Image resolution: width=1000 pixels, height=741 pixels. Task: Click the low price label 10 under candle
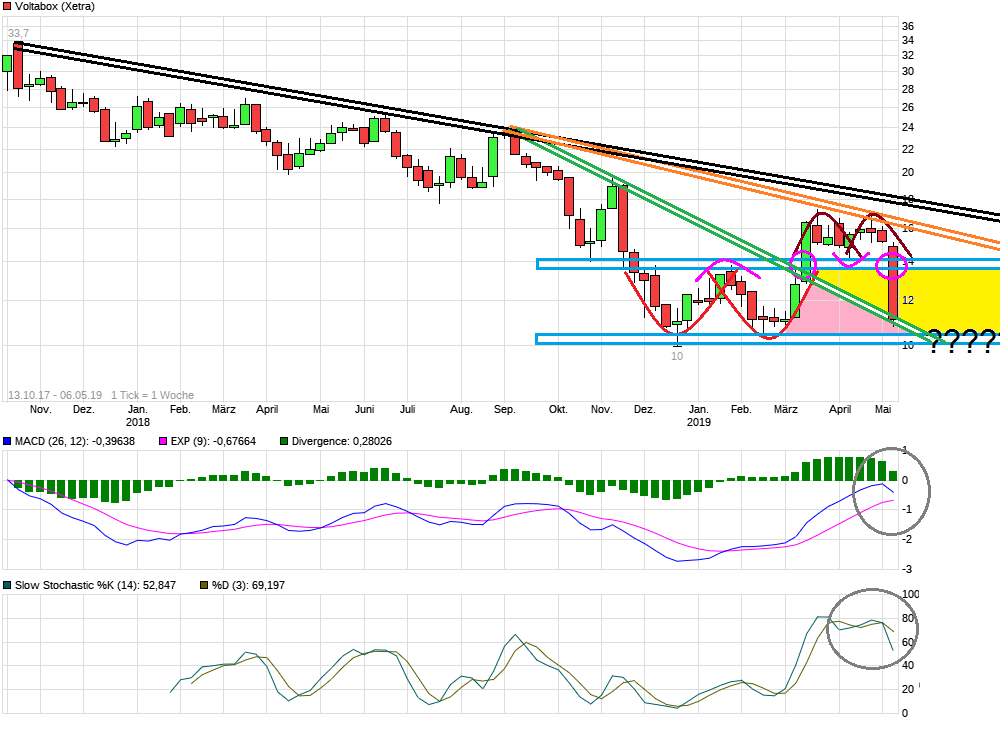click(x=677, y=356)
